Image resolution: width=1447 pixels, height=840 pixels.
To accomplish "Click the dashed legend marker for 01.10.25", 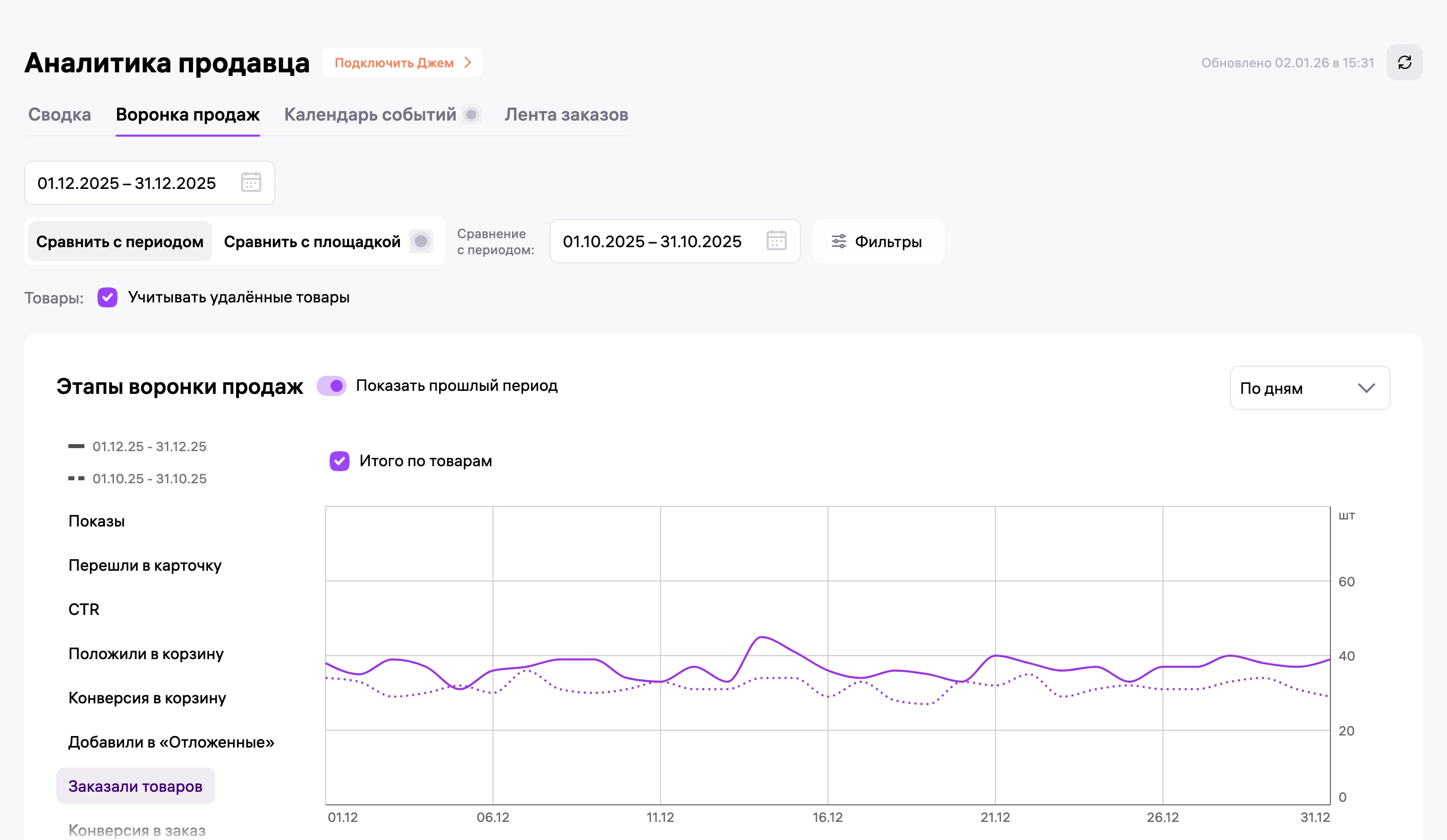I will tap(76, 478).
